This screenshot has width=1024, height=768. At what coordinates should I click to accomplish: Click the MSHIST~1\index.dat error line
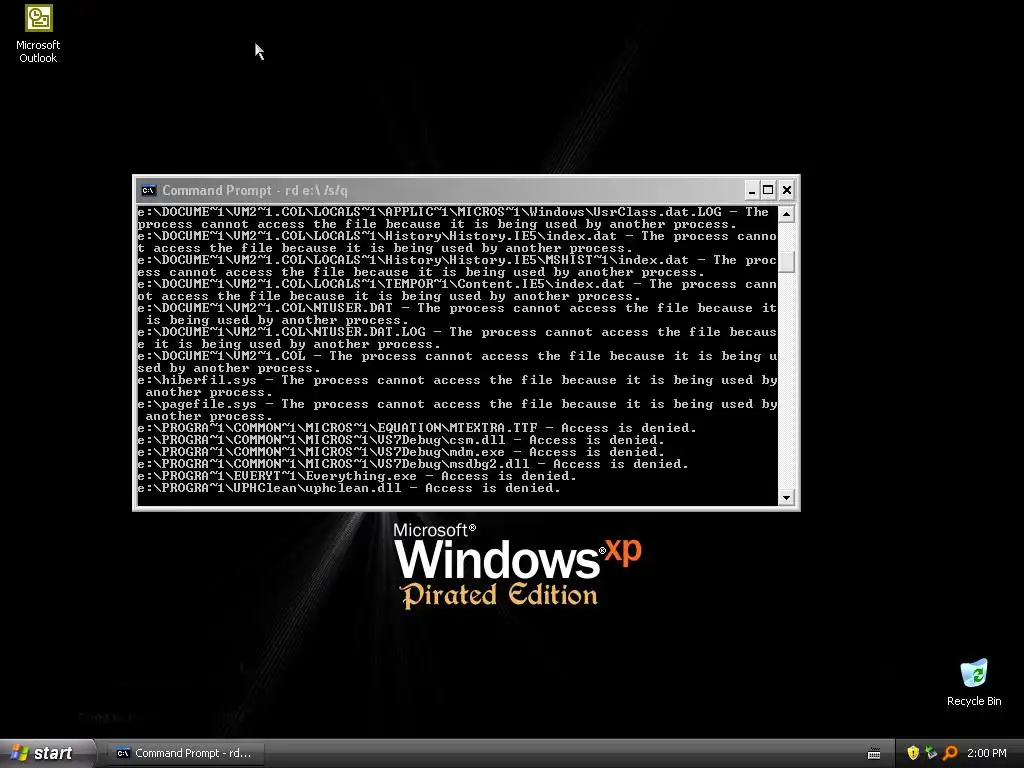[x=457, y=266]
